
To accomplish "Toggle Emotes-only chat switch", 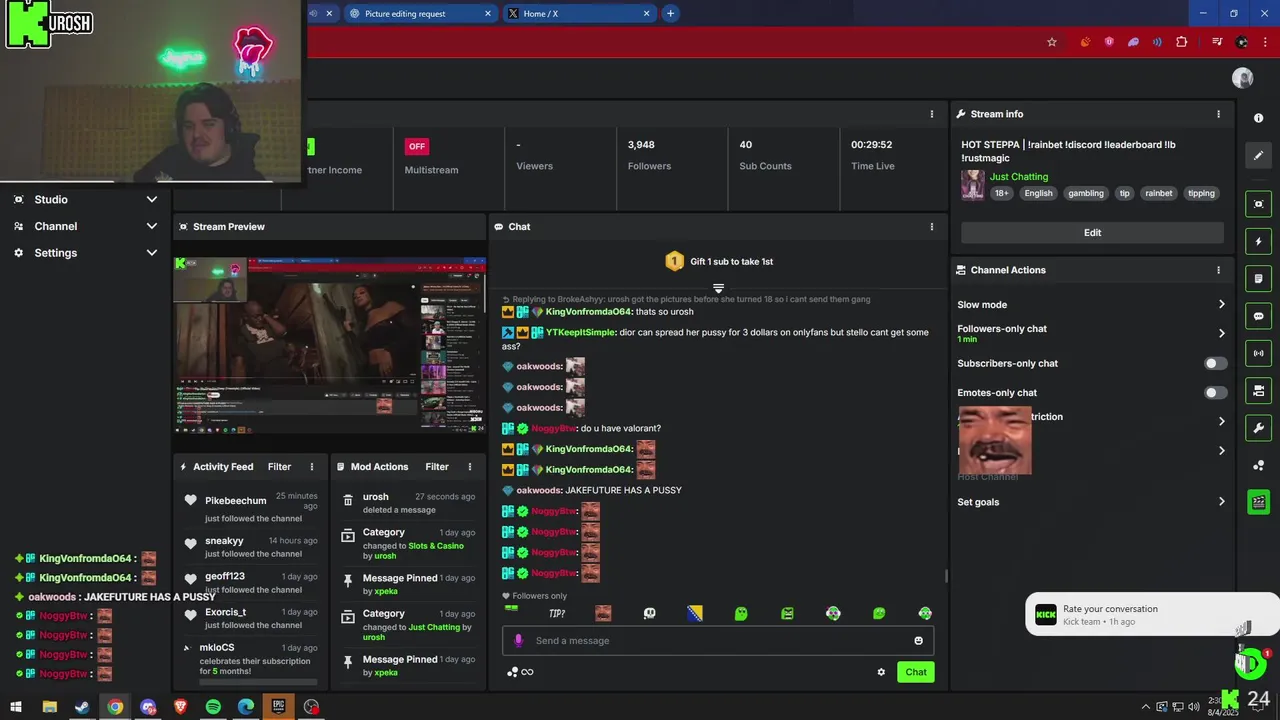I will [1215, 393].
